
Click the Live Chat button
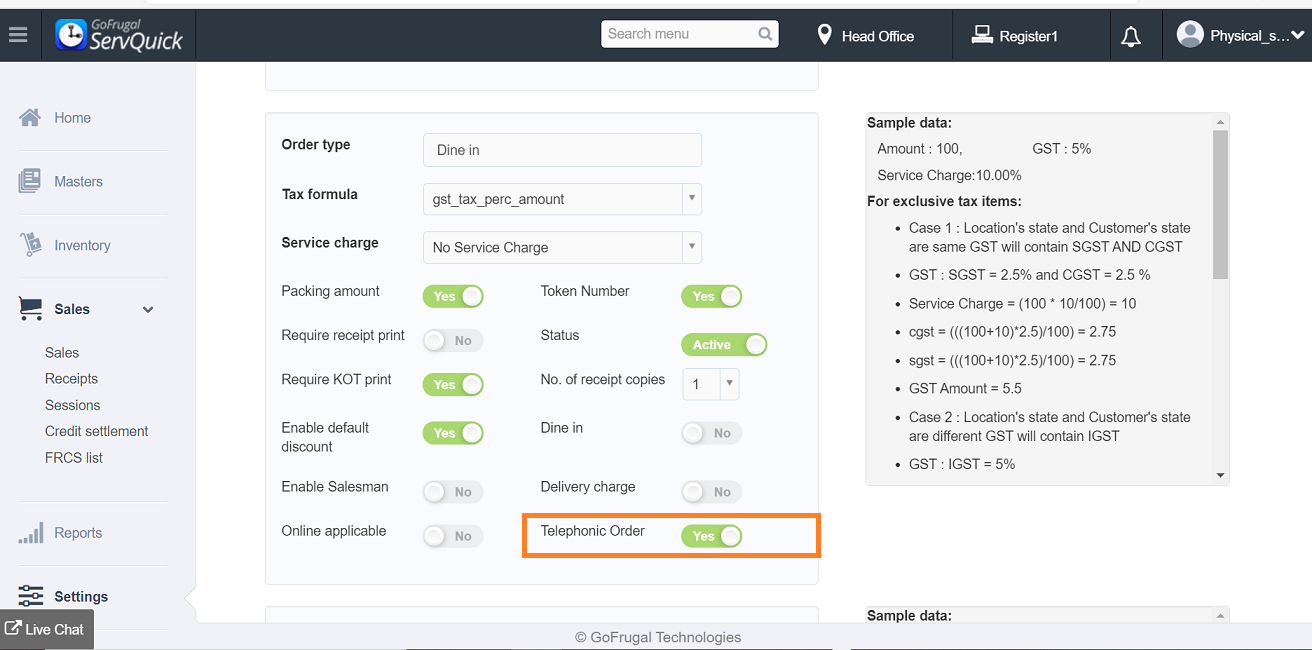pos(46,629)
